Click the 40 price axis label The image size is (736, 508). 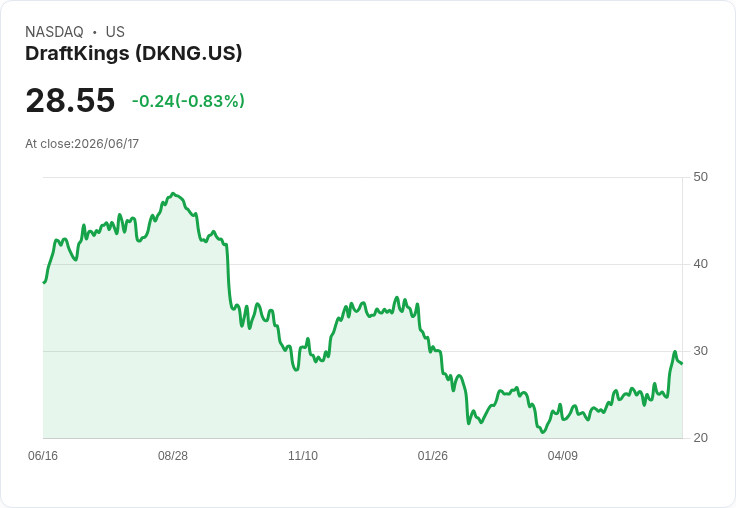[x=700, y=264]
